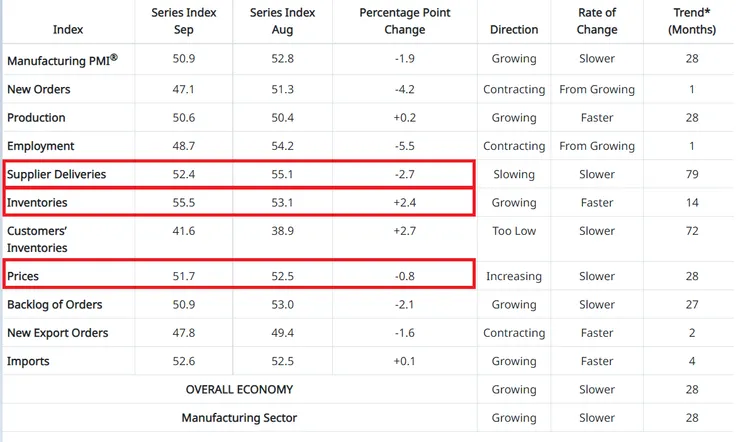
Task: Click the Imports row label
Action: coord(28,361)
